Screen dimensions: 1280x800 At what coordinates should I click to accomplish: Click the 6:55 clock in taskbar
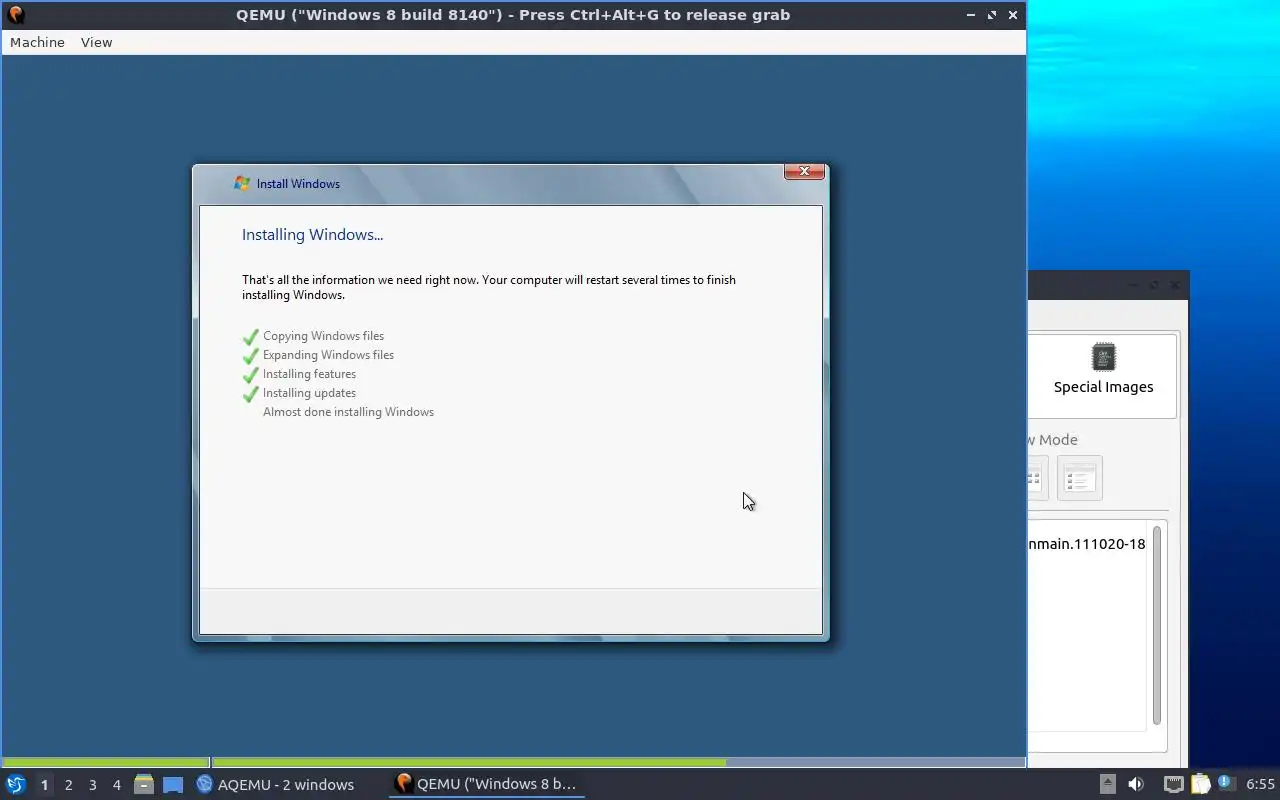(x=1260, y=784)
